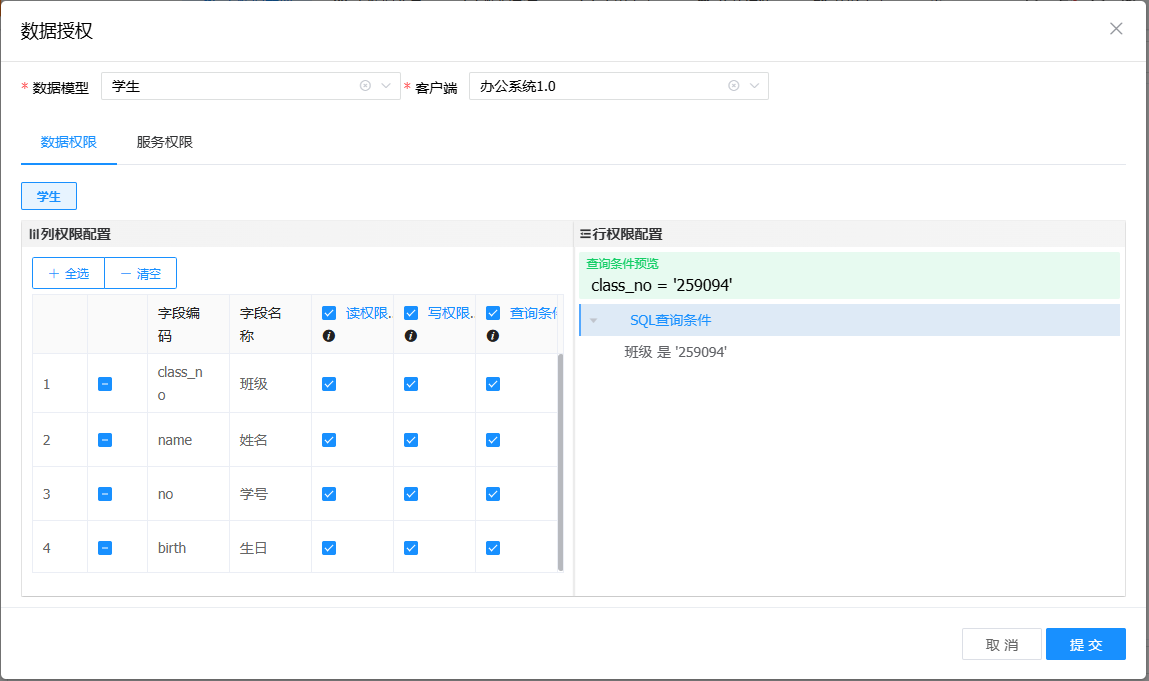Click the info icon under 读权限 header
Image resolution: width=1149 pixels, height=681 pixels.
pyautogui.click(x=329, y=336)
